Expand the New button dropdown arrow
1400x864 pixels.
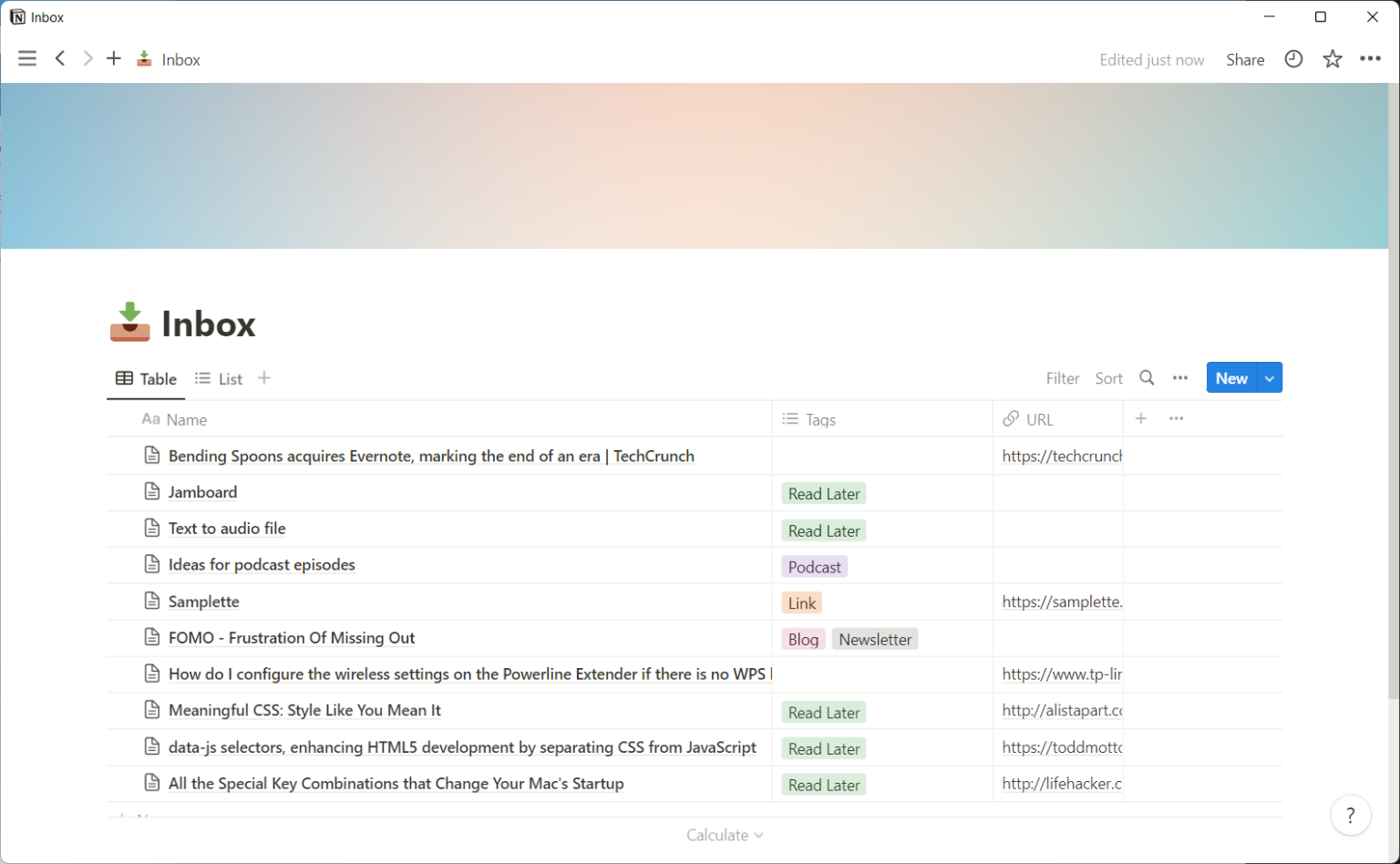point(1270,378)
